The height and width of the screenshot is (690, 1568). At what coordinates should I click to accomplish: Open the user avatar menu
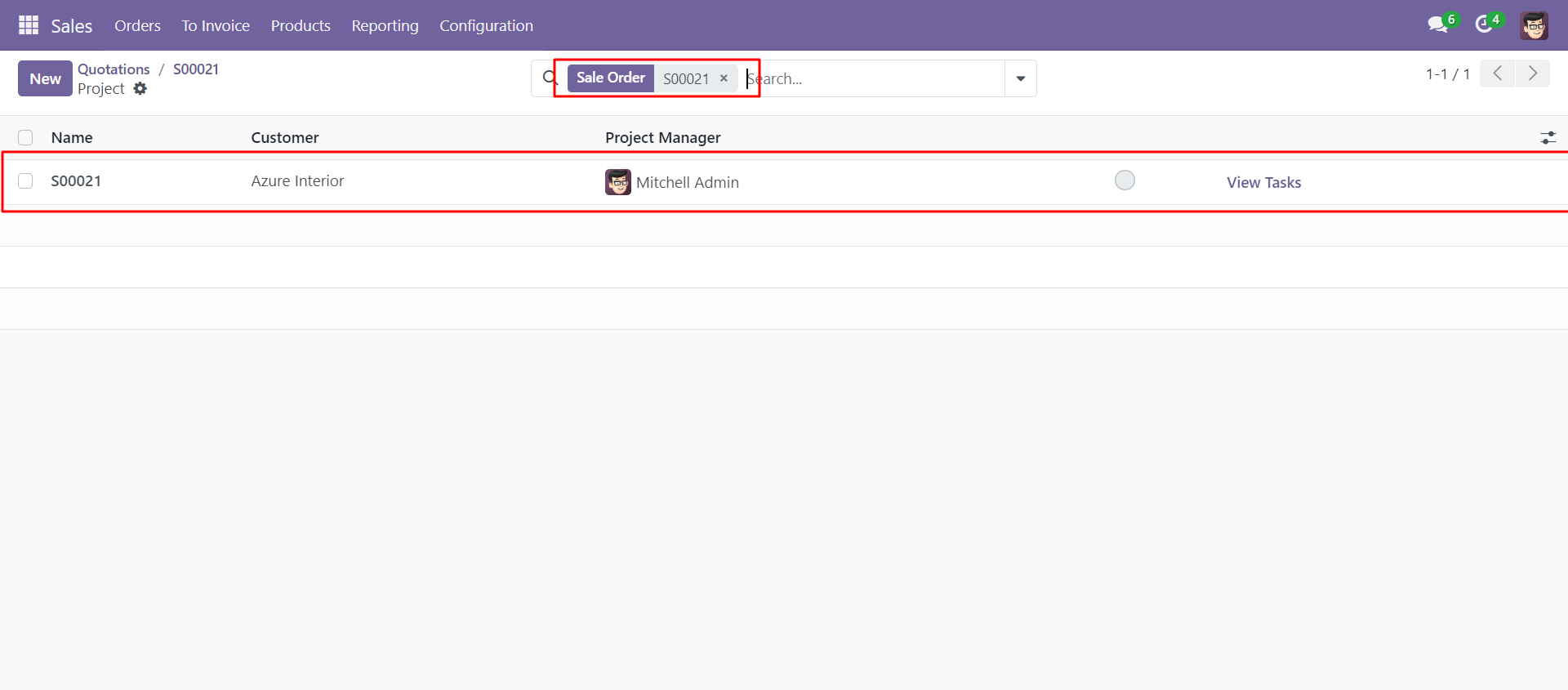(1534, 25)
